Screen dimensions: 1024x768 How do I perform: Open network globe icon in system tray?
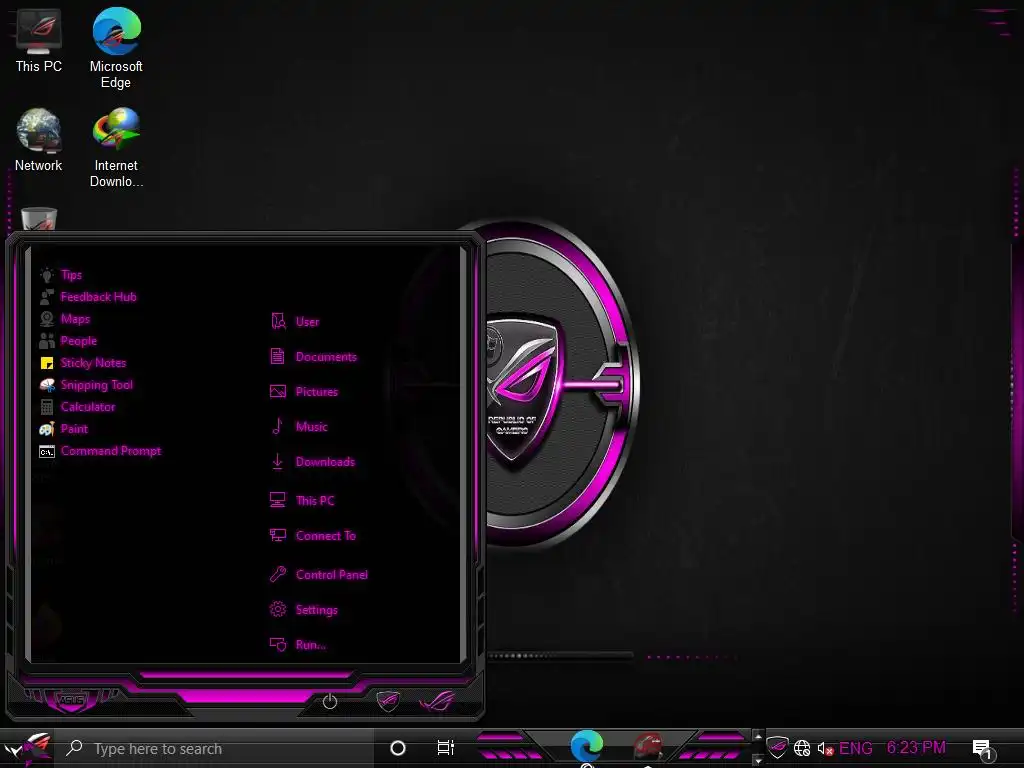point(802,748)
